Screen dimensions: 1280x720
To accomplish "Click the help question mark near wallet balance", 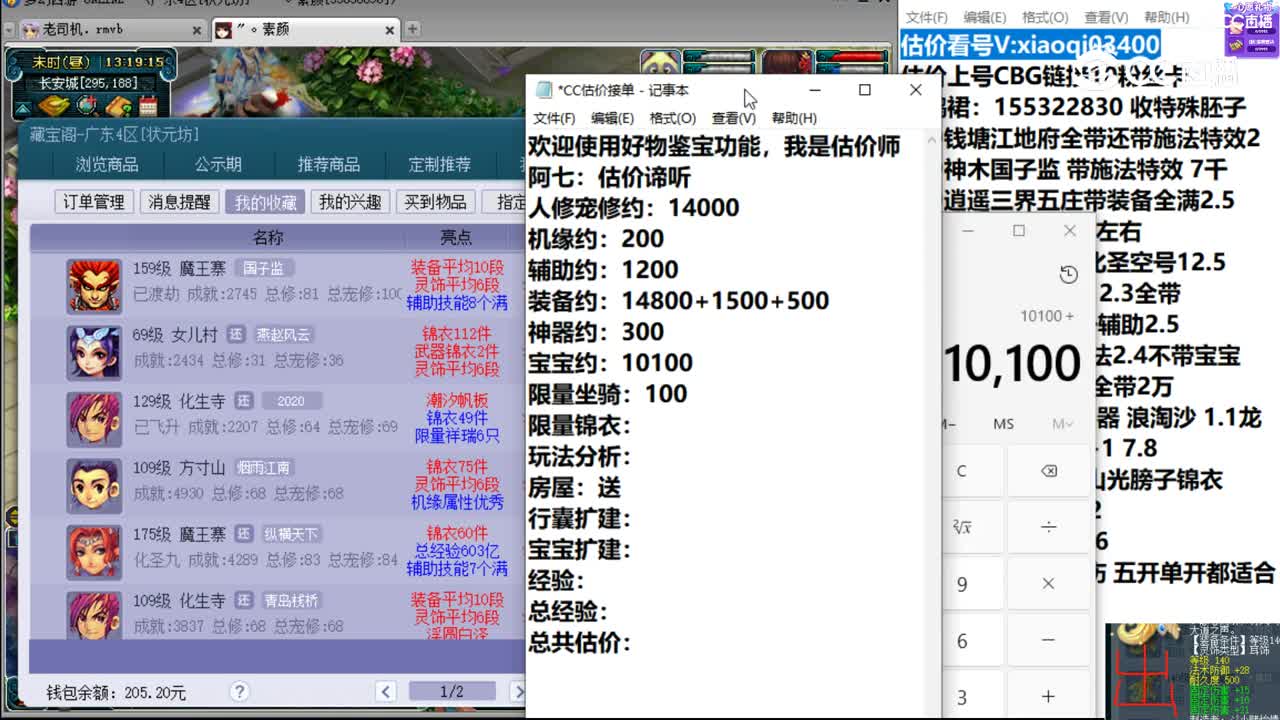I will pyautogui.click(x=239, y=691).
